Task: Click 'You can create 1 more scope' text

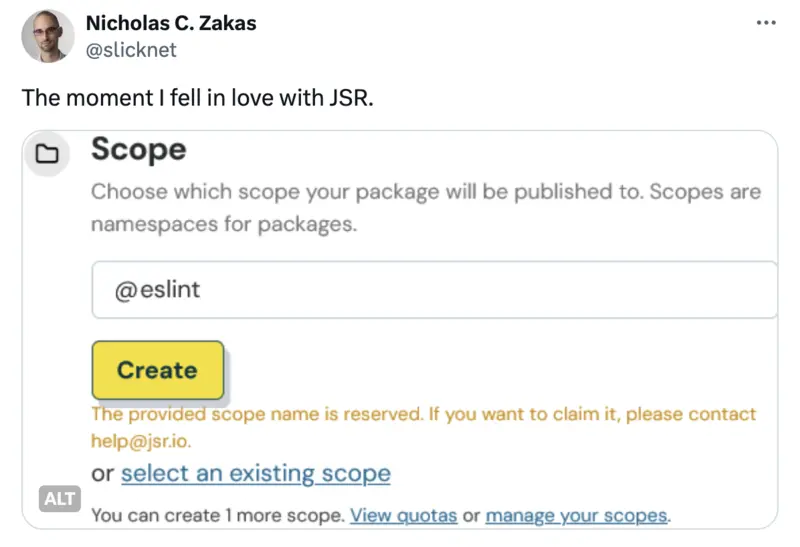Action: [x=218, y=516]
